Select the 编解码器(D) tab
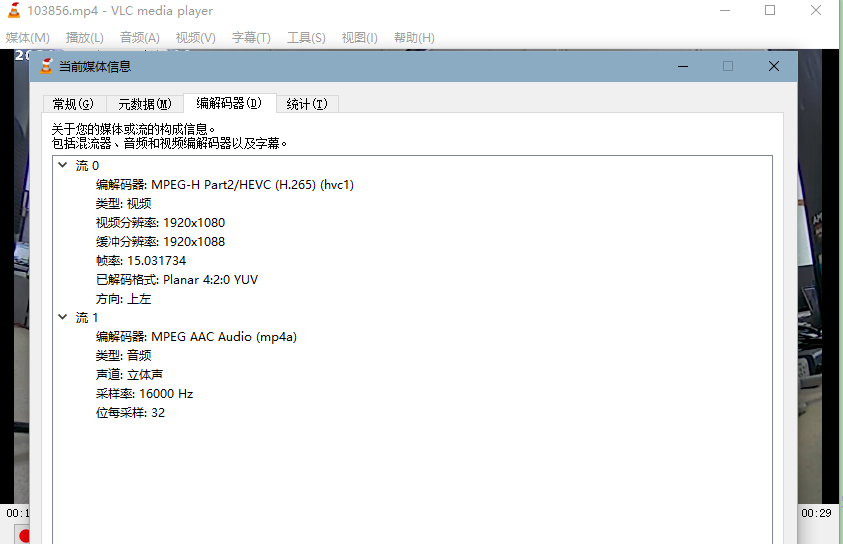The image size is (843, 544). tap(230, 103)
